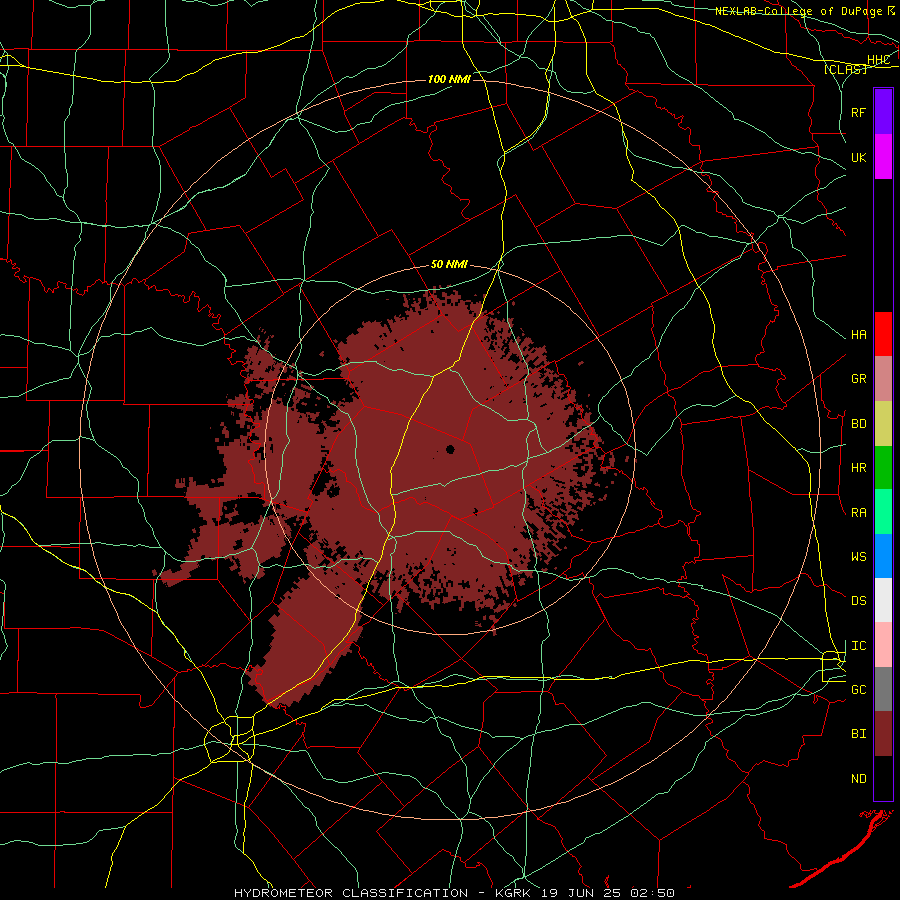
Task: Click the BI legend label
Action: 858,734
